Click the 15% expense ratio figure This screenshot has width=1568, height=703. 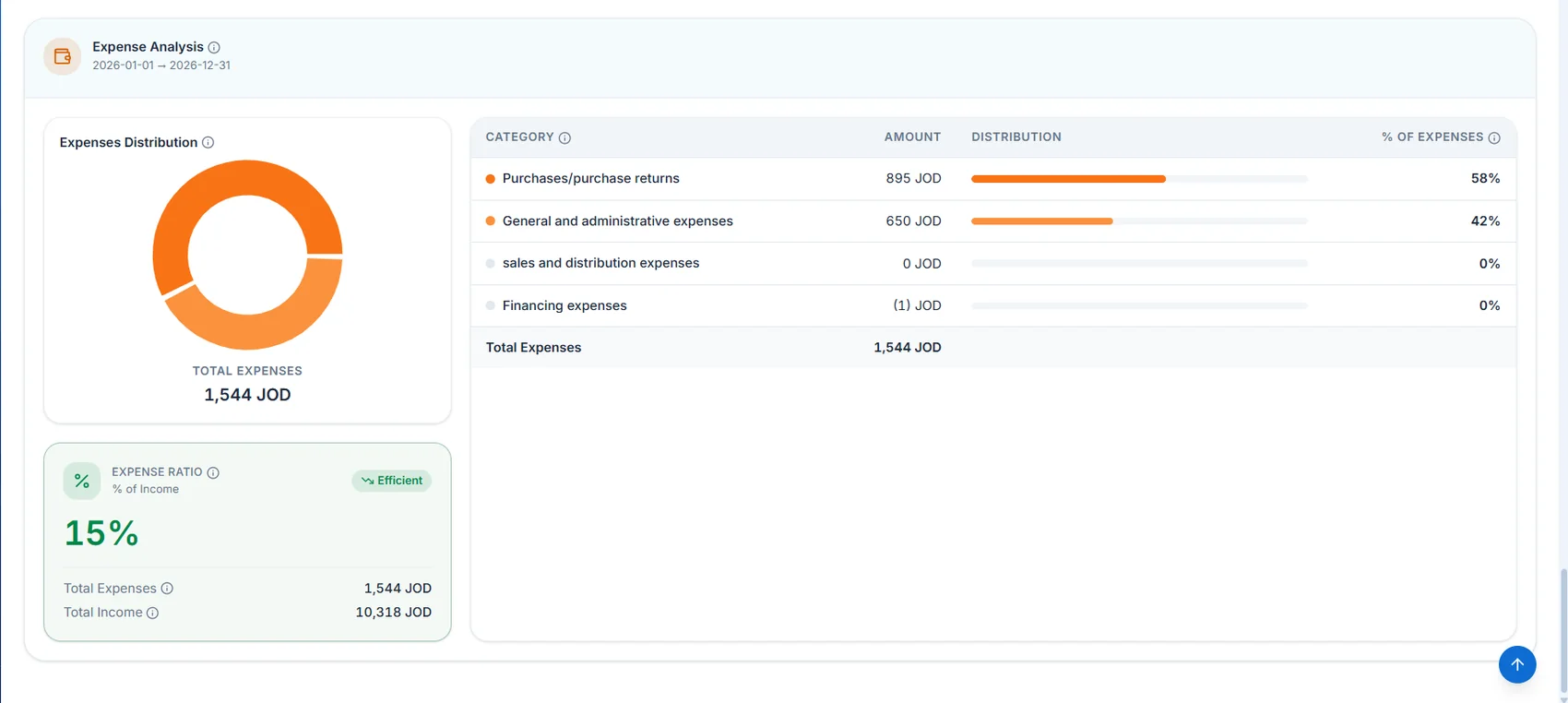pos(101,533)
